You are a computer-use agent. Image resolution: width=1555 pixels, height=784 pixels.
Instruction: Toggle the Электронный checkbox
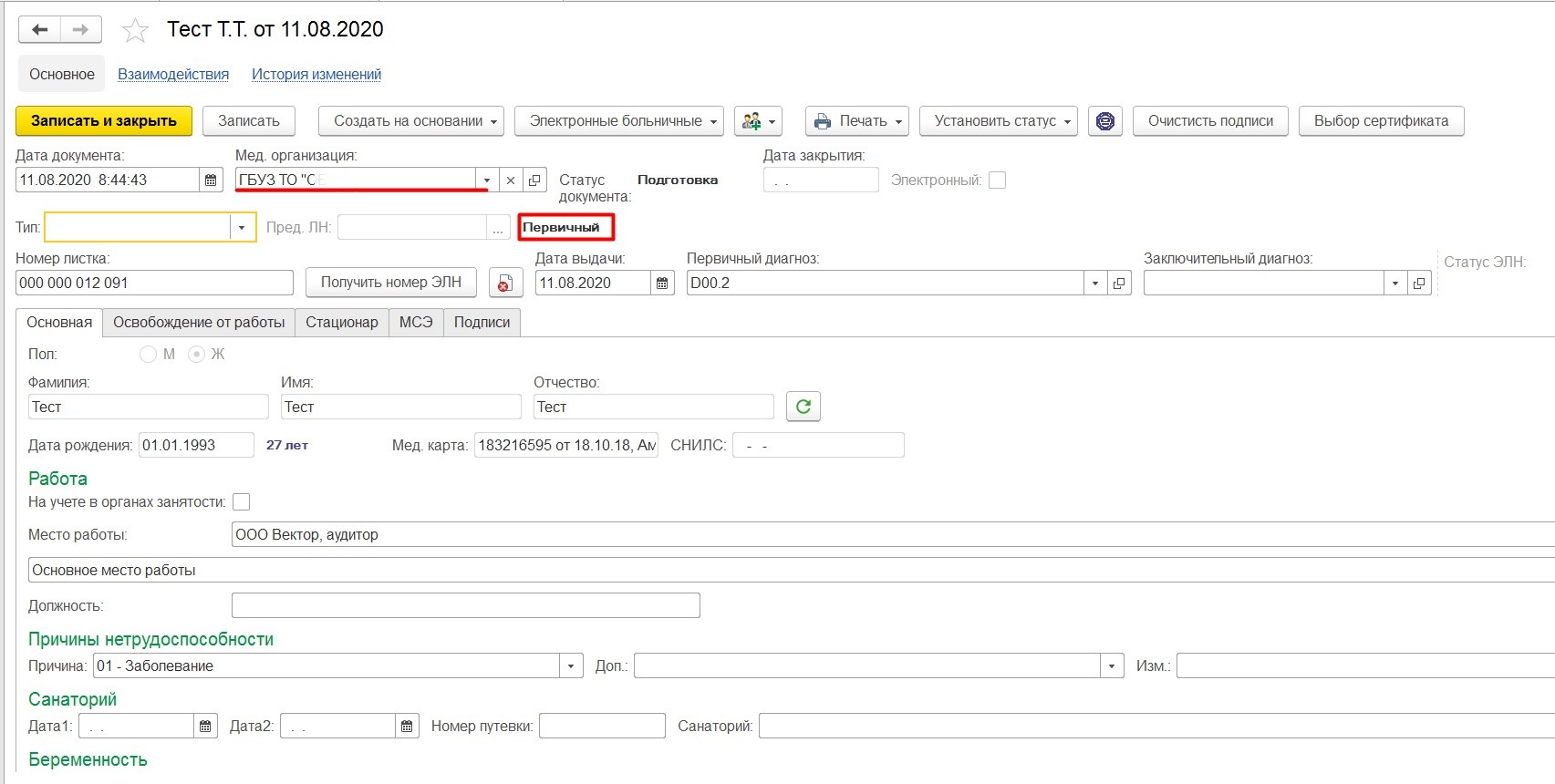(998, 181)
